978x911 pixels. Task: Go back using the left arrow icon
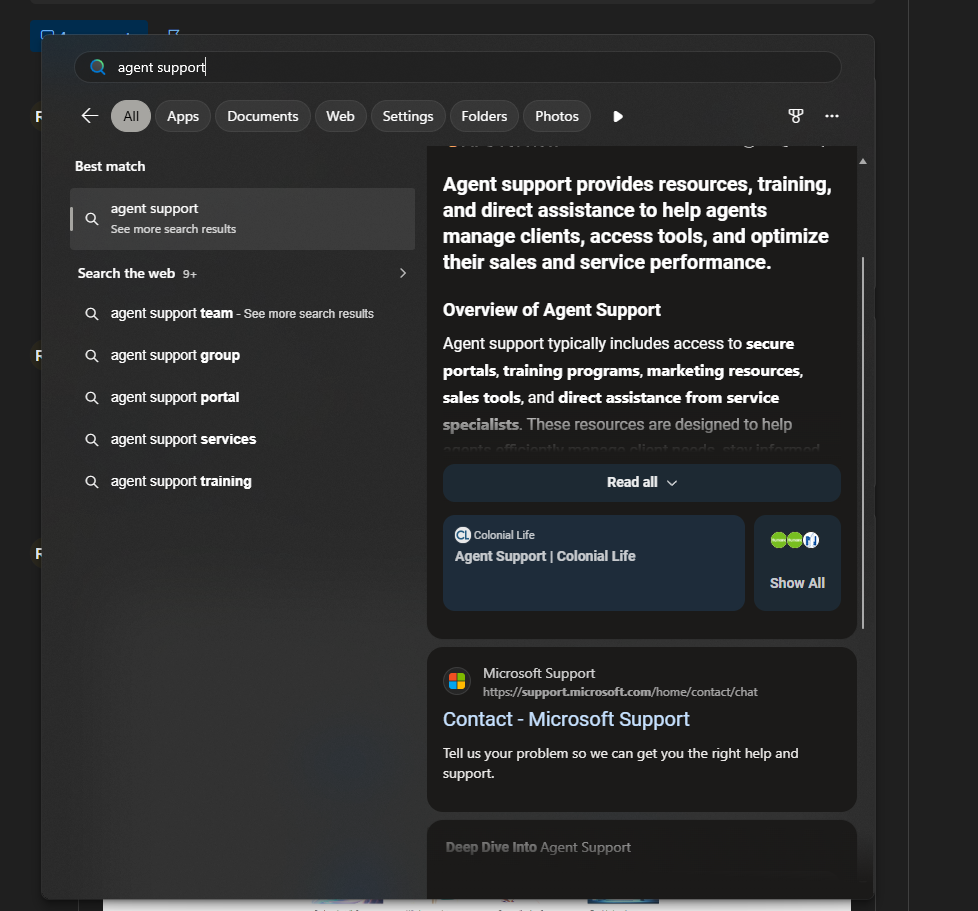coord(90,116)
